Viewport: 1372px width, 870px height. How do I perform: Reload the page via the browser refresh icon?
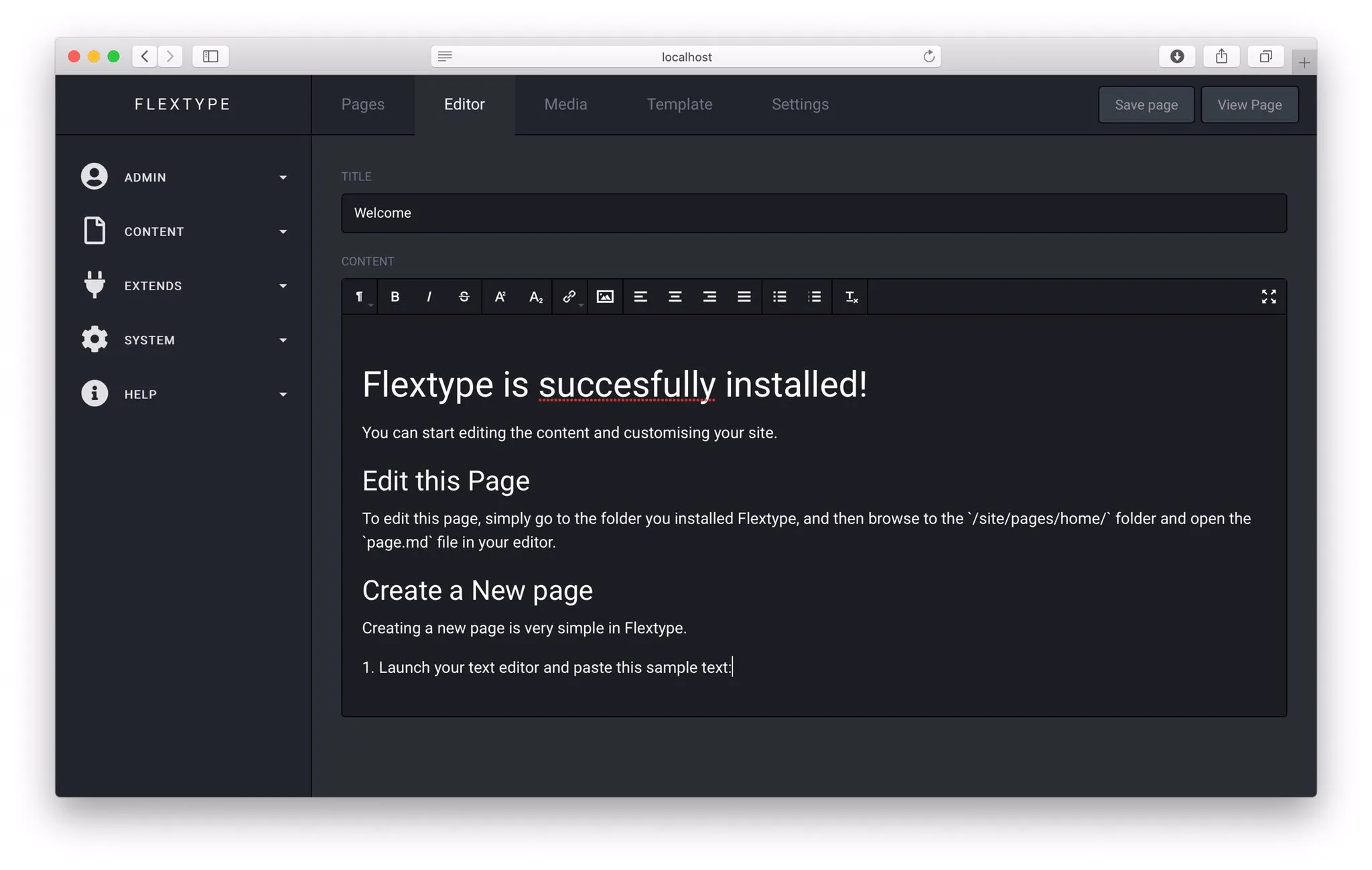tap(929, 56)
